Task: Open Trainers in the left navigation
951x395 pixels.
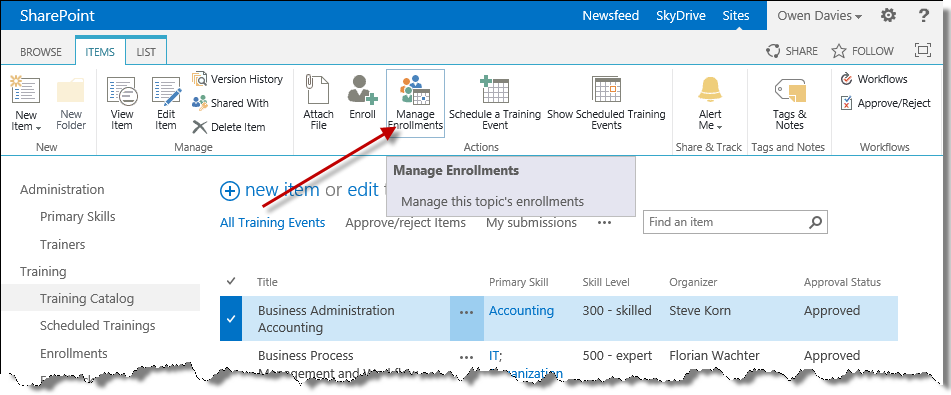Action: click(62, 245)
